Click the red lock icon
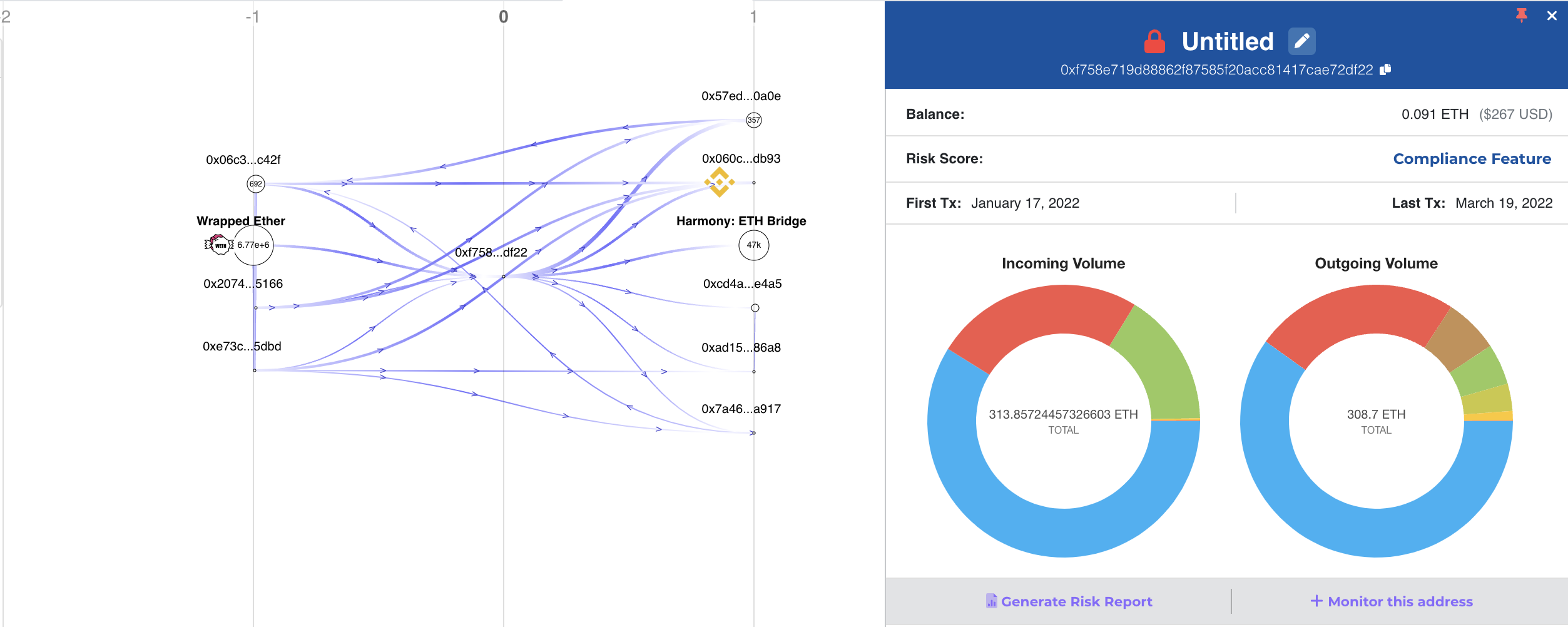 coord(1154,42)
